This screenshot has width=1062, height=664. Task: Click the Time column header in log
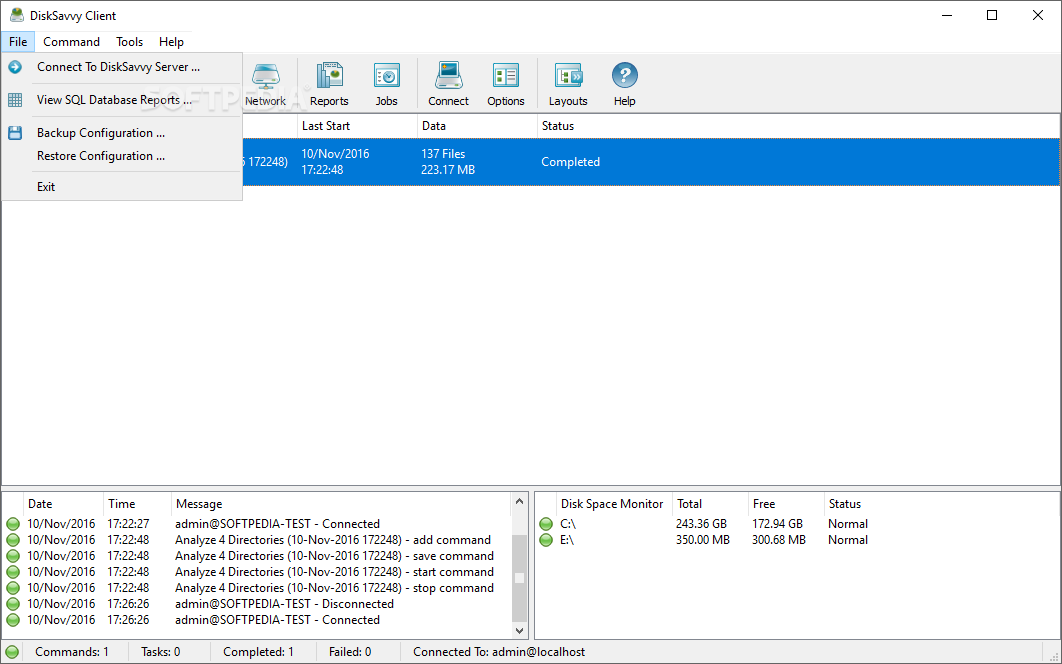pyautogui.click(x=137, y=503)
